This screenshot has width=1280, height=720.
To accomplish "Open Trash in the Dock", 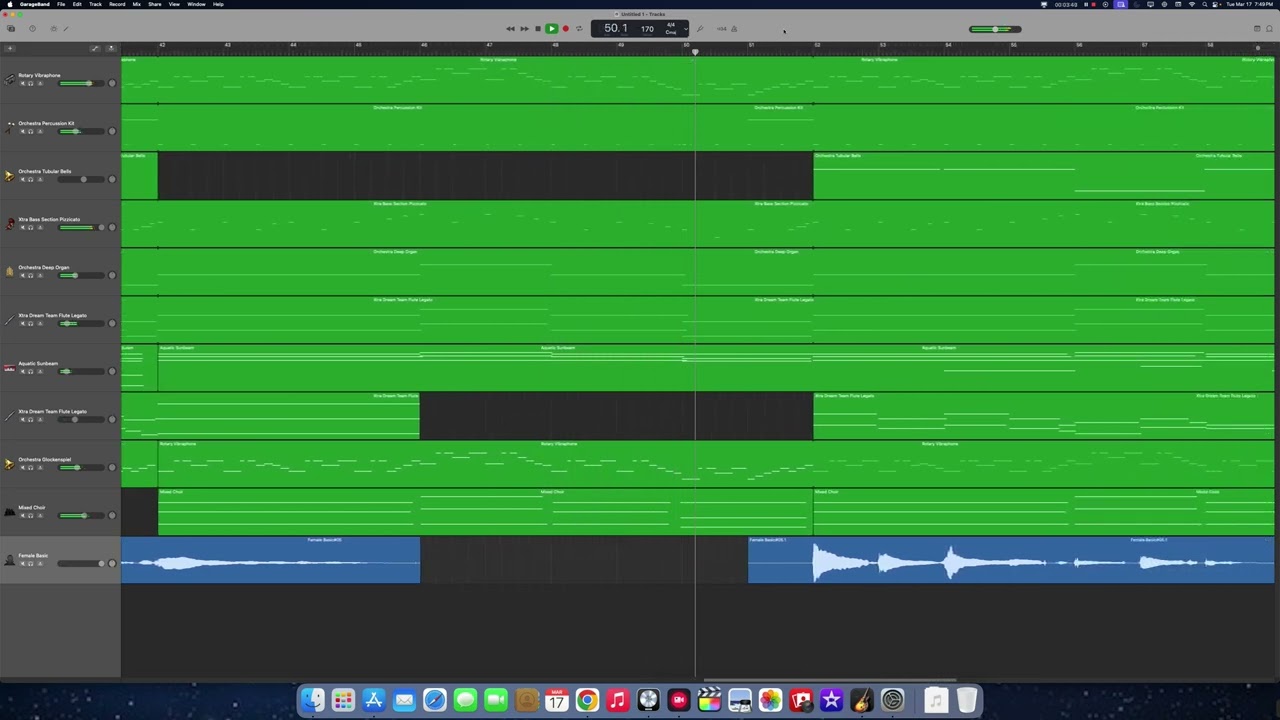I will pos(966,700).
